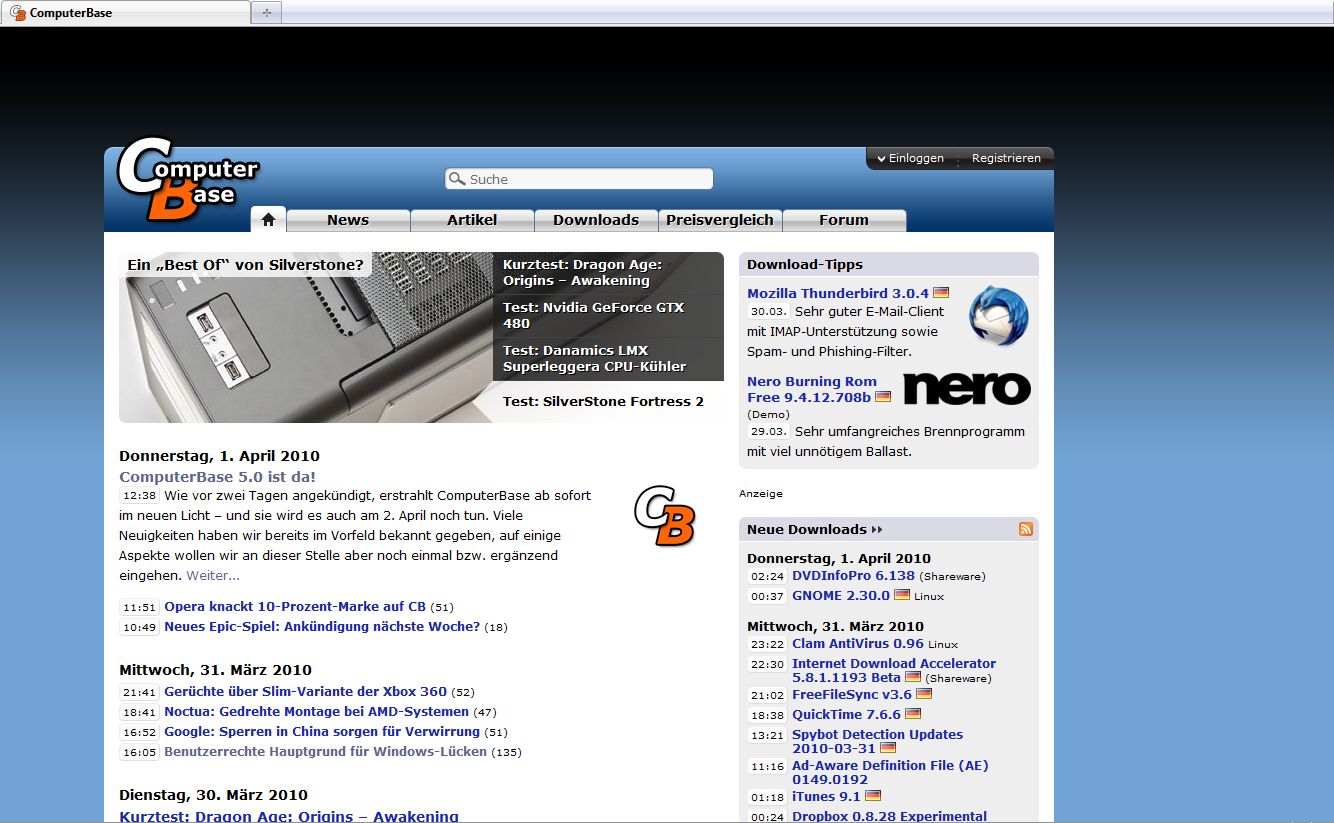1334x823 pixels.
Task: Click German flag next to iTunes 9.1
Action: (x=873, y=796)
